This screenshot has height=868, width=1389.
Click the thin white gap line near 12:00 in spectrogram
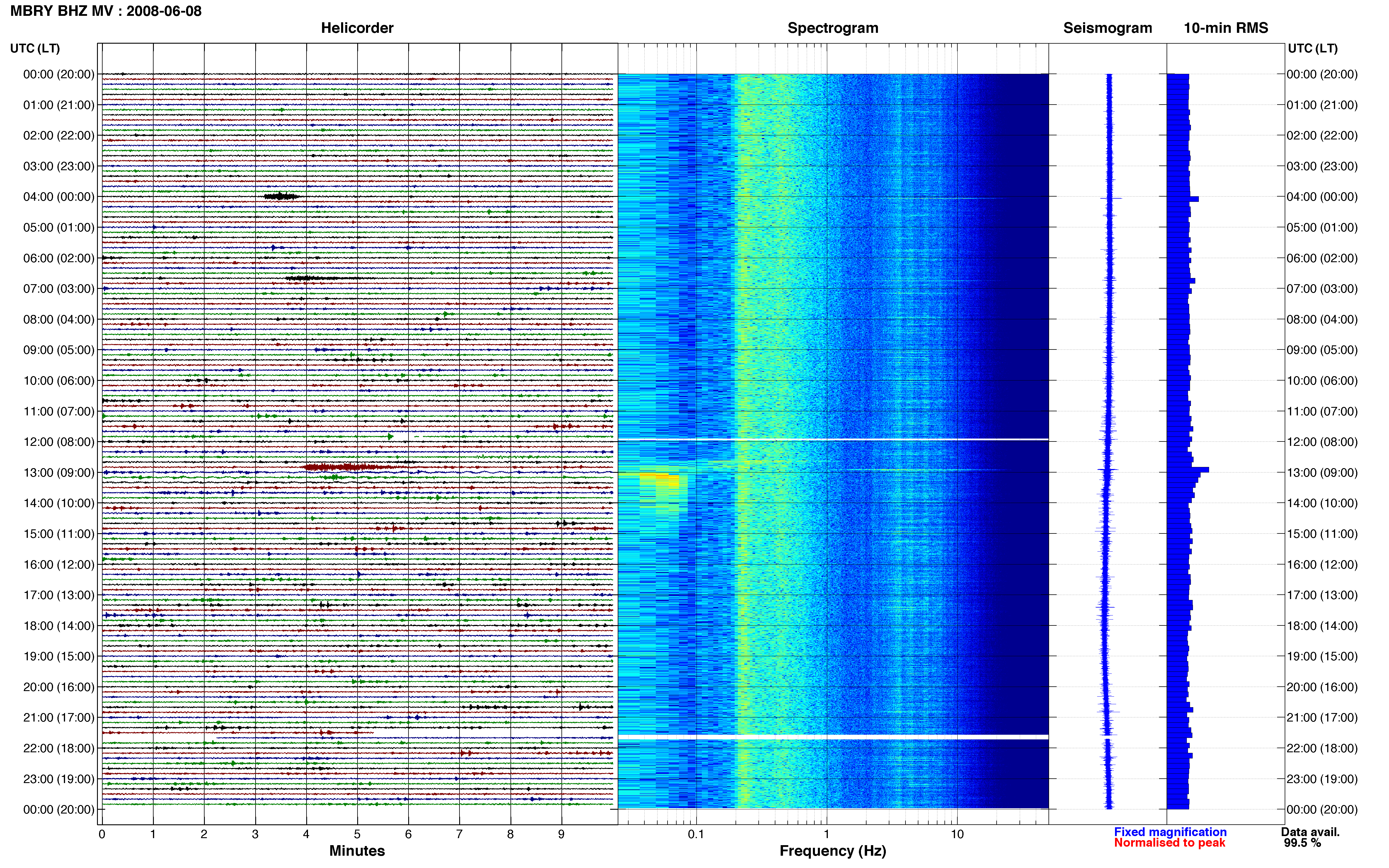click(833, 439)
